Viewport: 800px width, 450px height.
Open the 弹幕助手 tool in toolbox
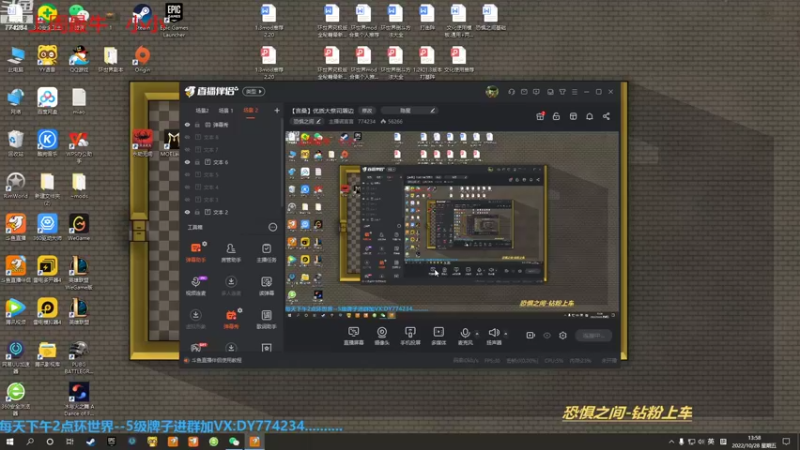point(195,252)
